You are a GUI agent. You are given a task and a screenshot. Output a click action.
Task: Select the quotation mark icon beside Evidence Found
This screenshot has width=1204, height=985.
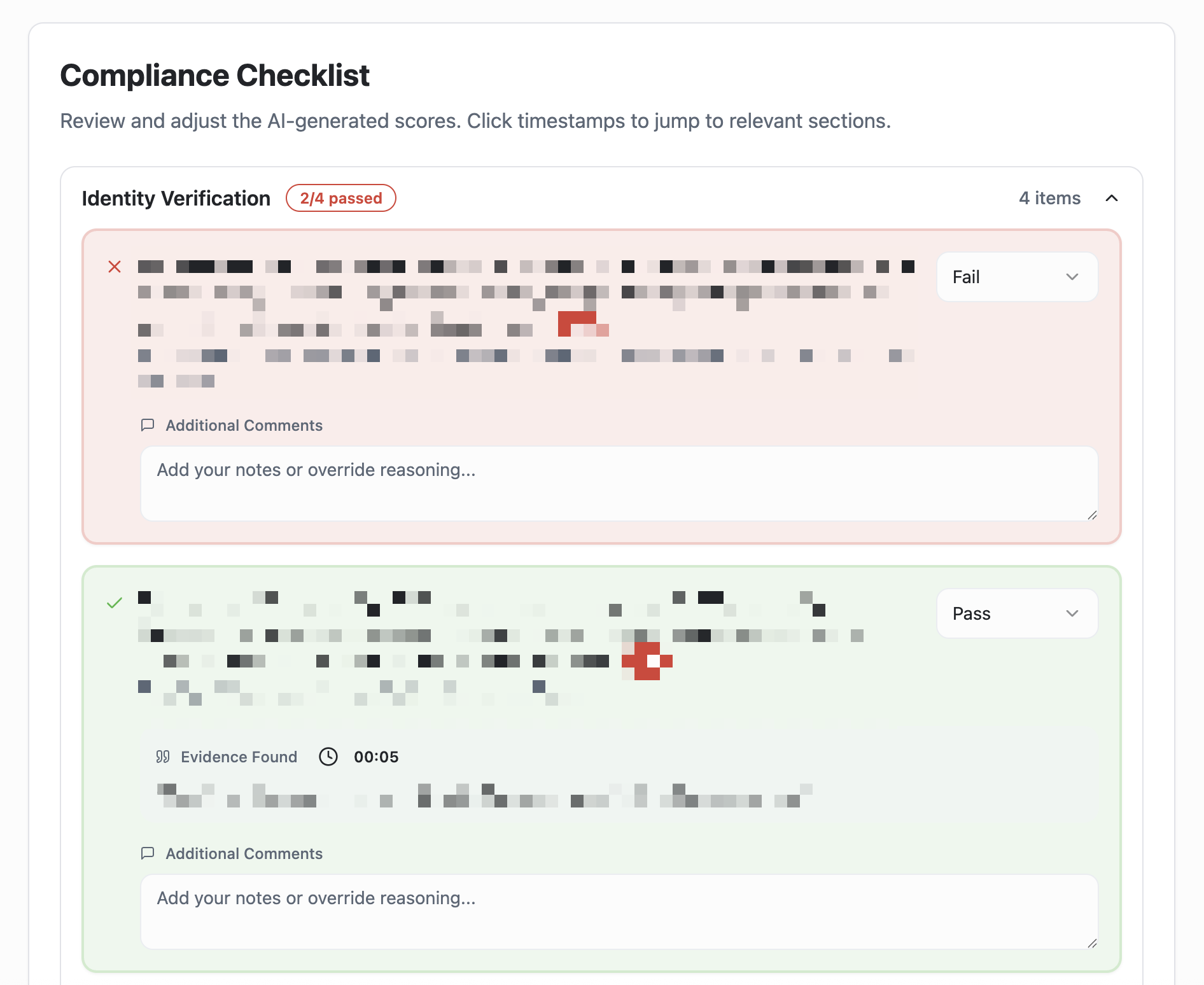pos(164,757)
